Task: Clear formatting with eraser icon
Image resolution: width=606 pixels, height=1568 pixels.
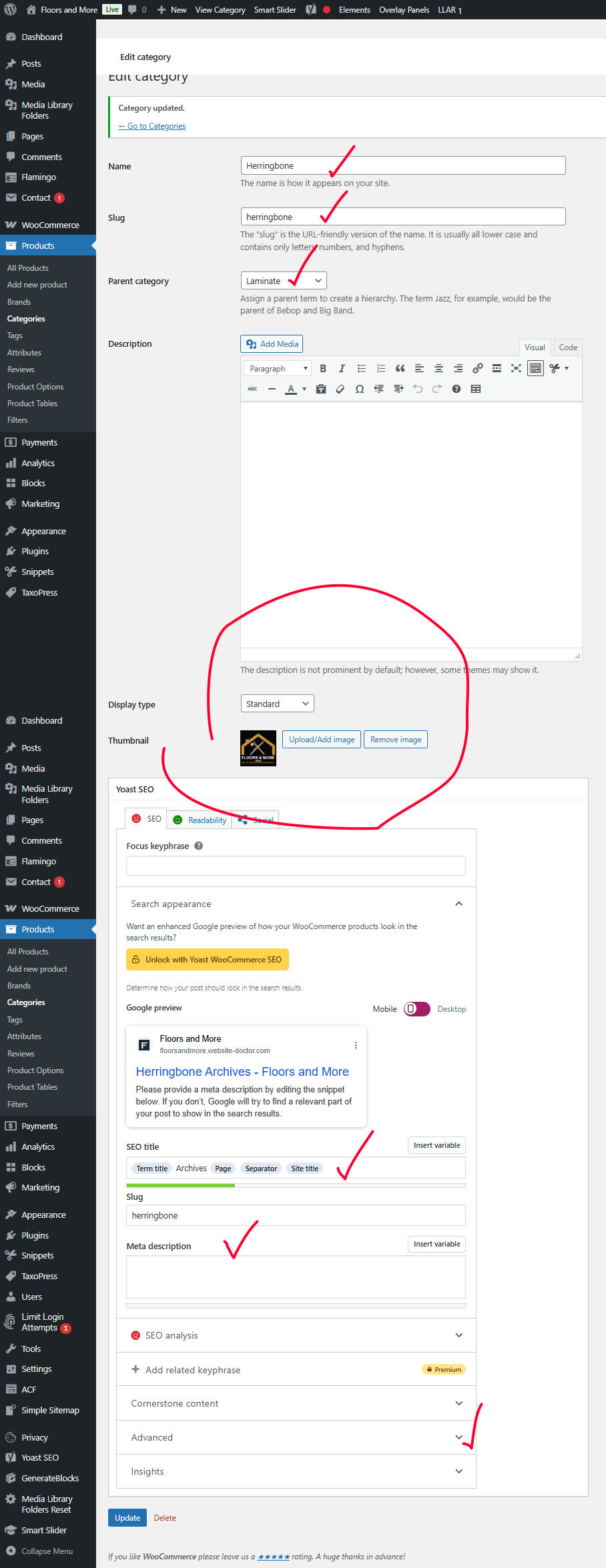Action: (340, 389)
